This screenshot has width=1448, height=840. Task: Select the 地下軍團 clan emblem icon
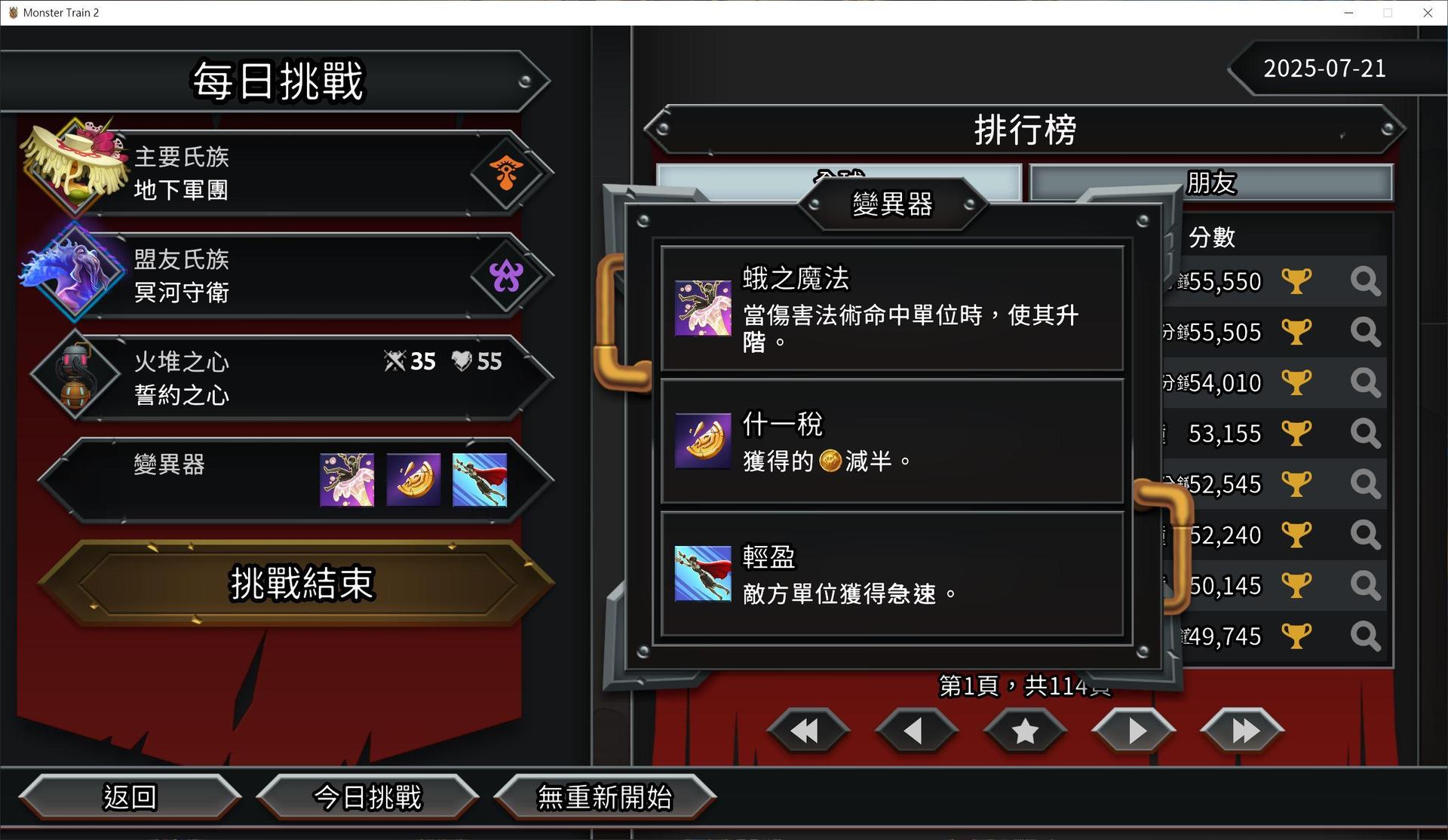506,173
